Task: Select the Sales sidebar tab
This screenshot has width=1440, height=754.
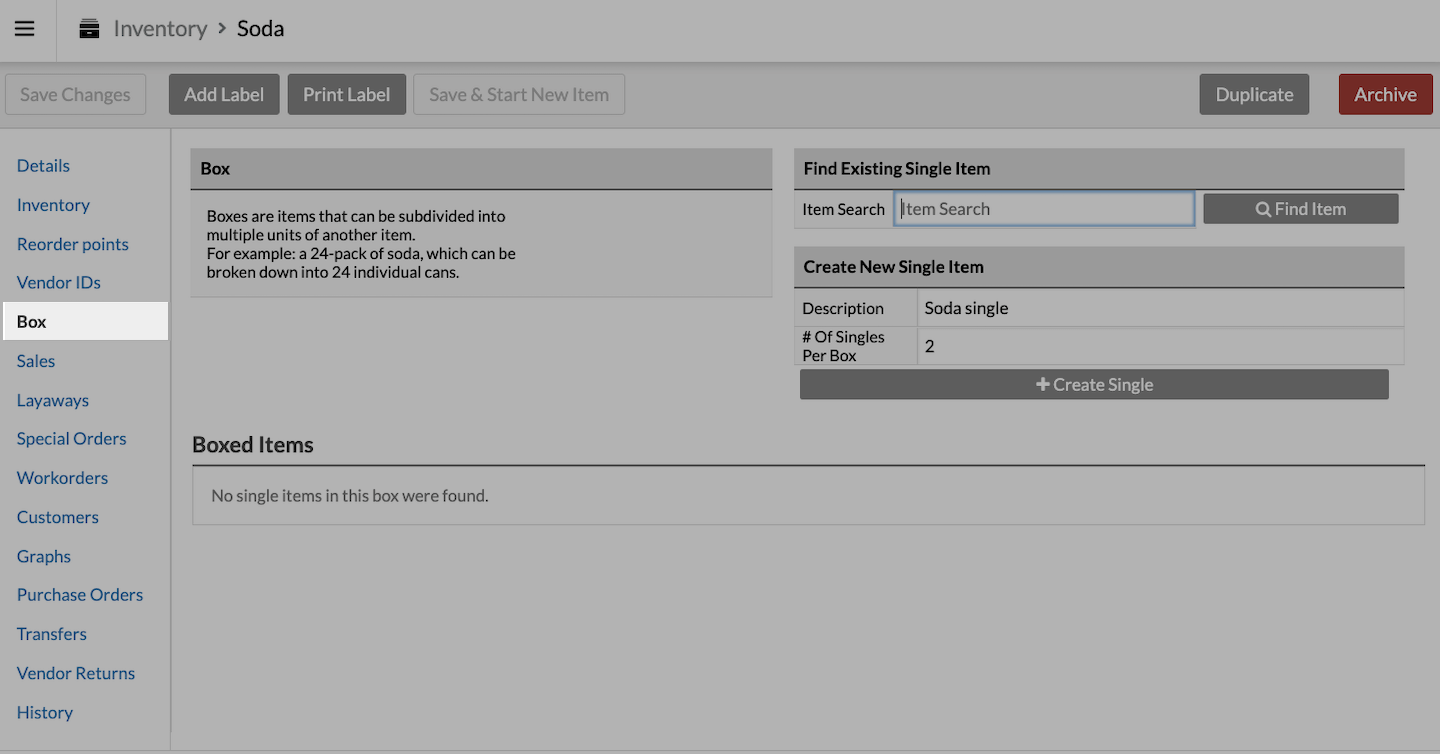Action: [36, 361]
